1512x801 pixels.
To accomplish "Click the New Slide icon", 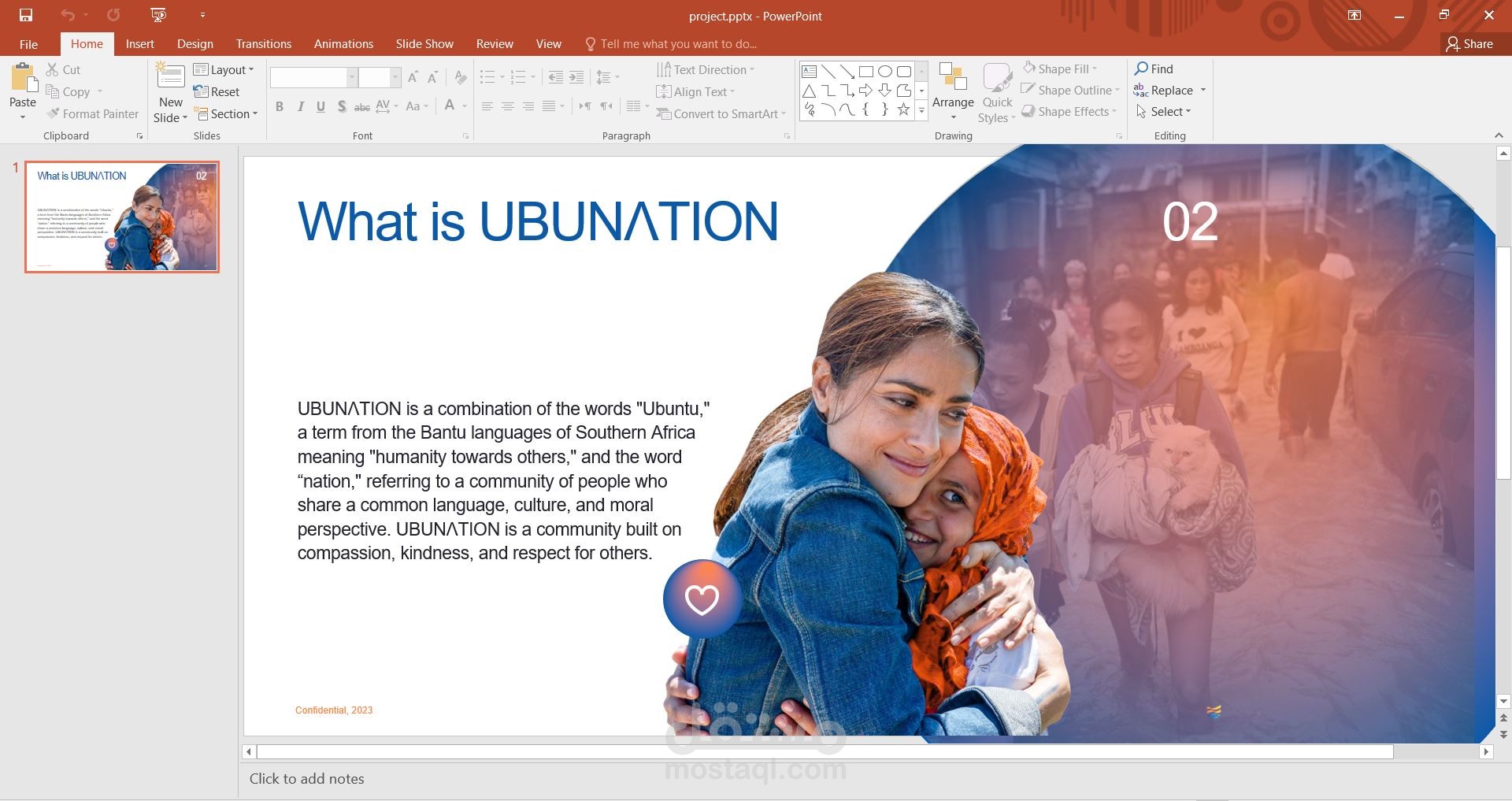I will pyautogui.click(x=170, y=77).
